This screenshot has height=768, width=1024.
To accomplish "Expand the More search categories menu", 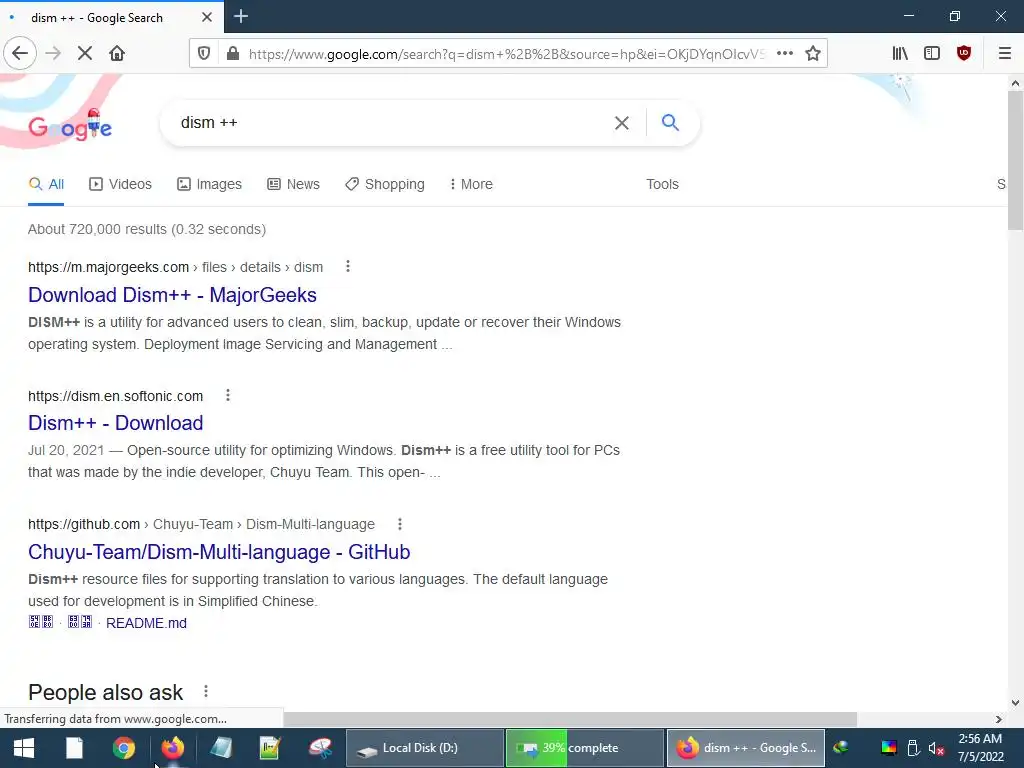I will [471, 184].
